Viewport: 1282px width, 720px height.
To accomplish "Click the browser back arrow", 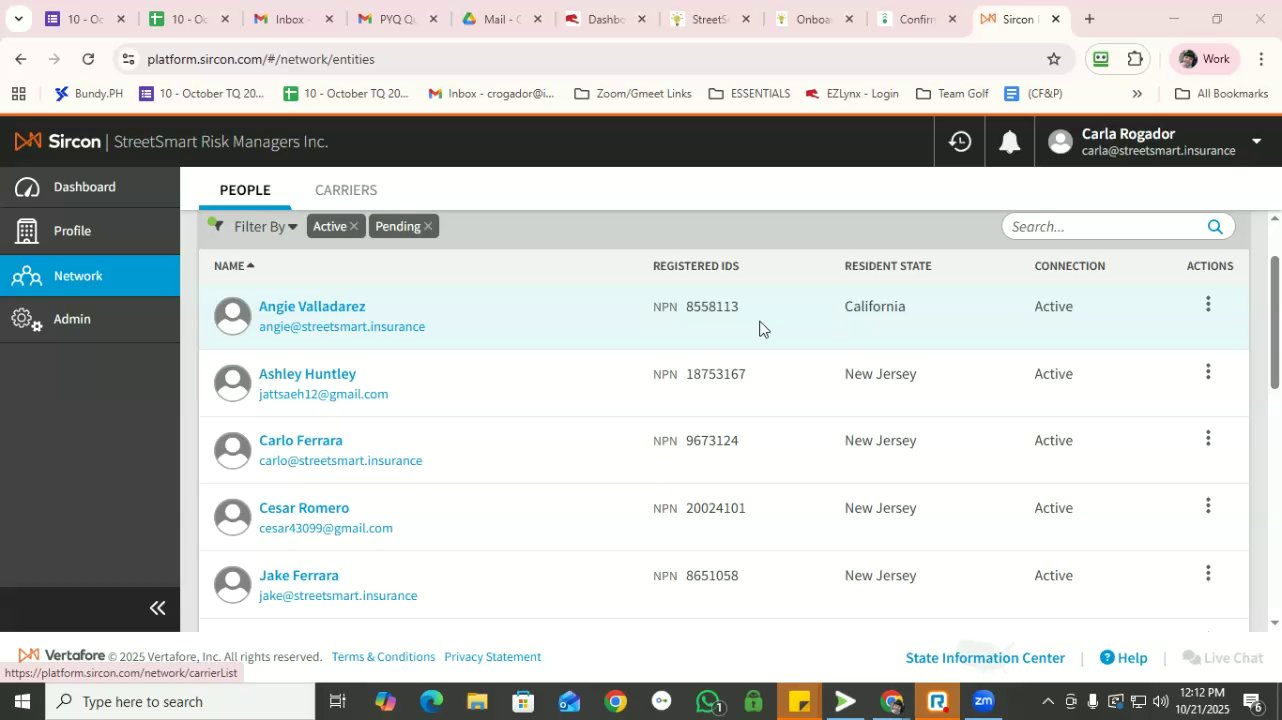I will point(20,59).
